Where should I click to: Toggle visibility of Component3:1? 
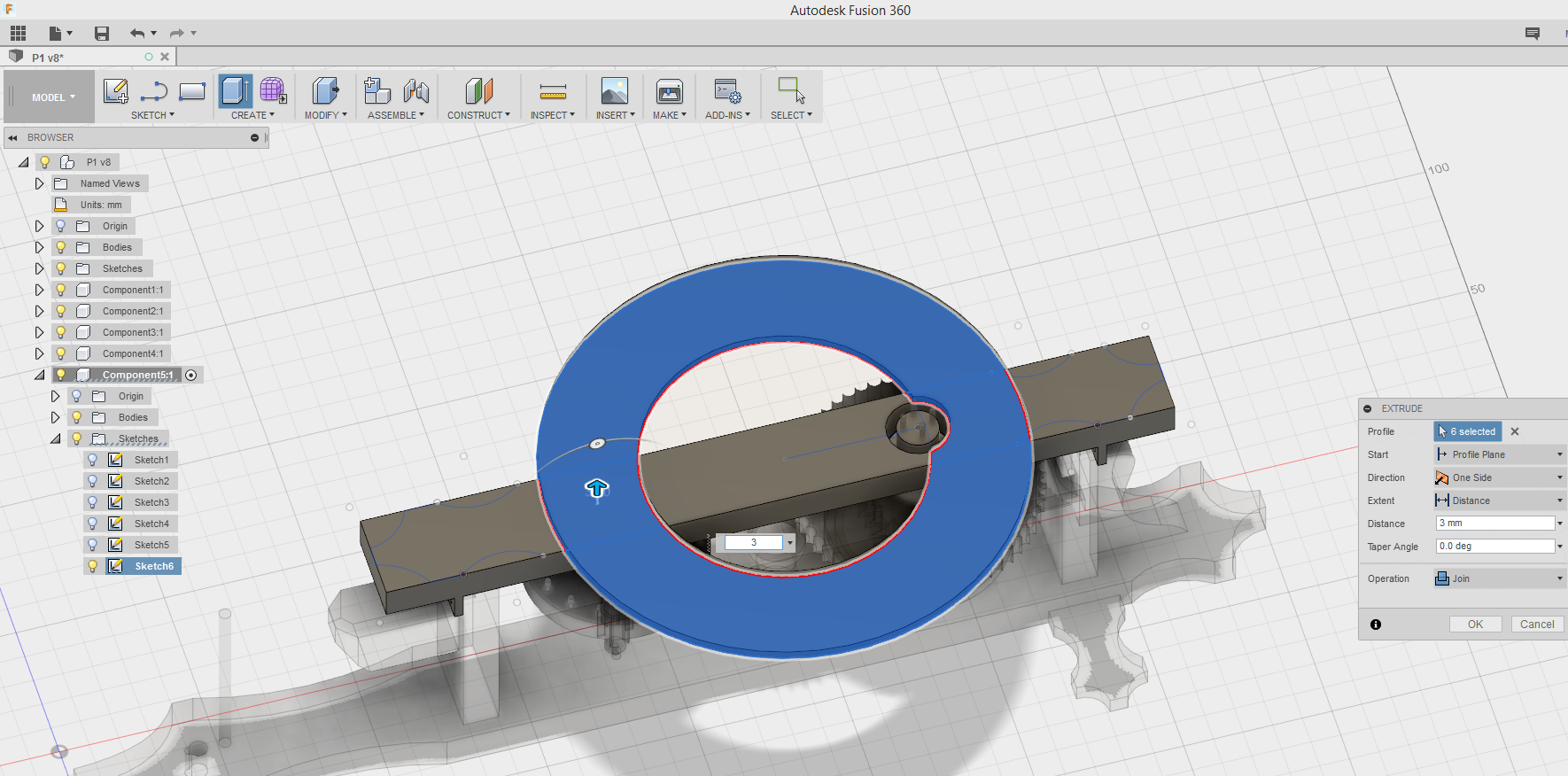pos(61,332)
